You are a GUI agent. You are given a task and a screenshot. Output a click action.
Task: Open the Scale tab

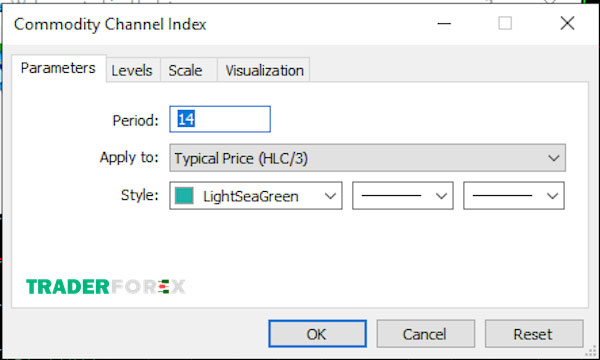click(189, 70)
